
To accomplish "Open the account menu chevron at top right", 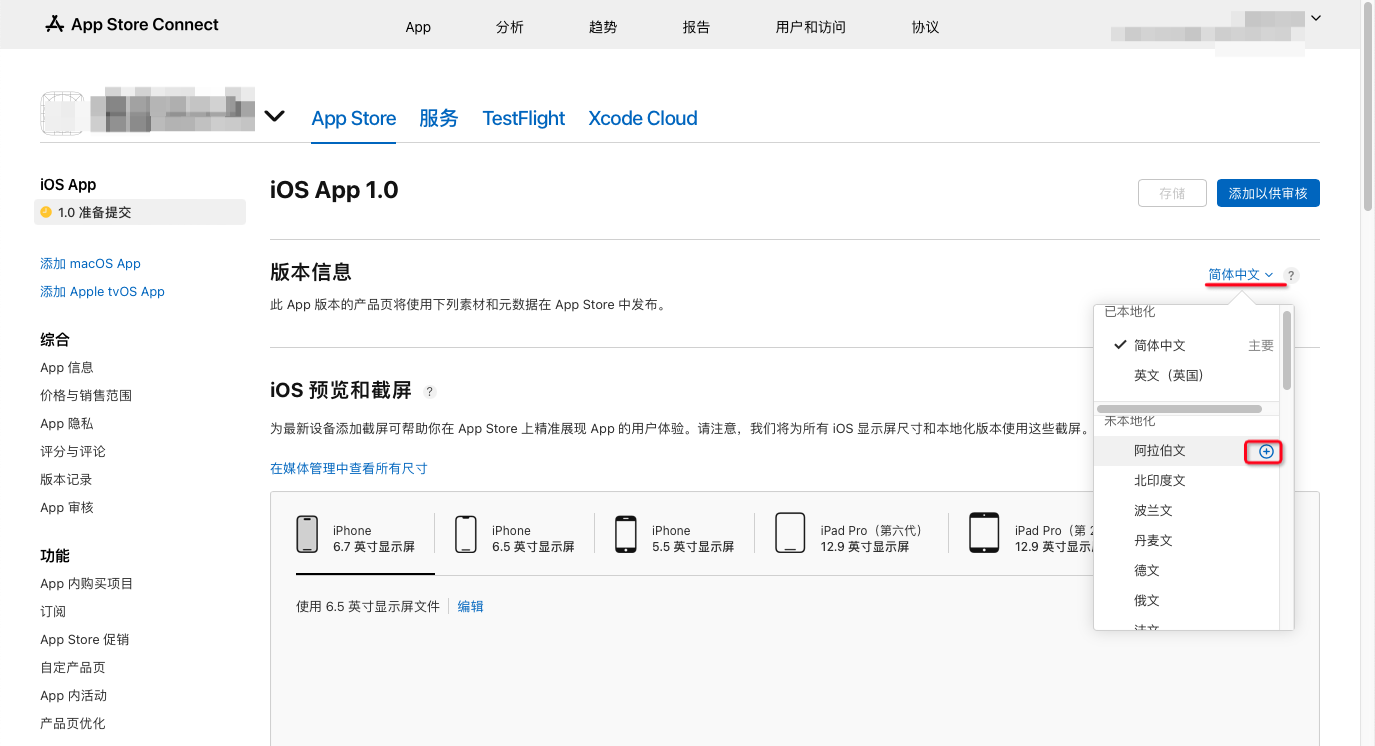I will pos(1316,17).
